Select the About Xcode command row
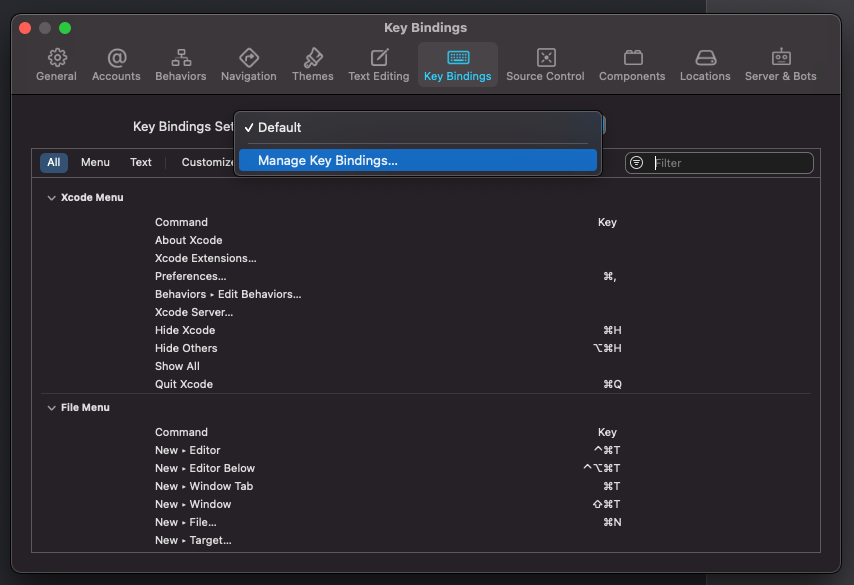854x585 pixels. click(425, 240)
